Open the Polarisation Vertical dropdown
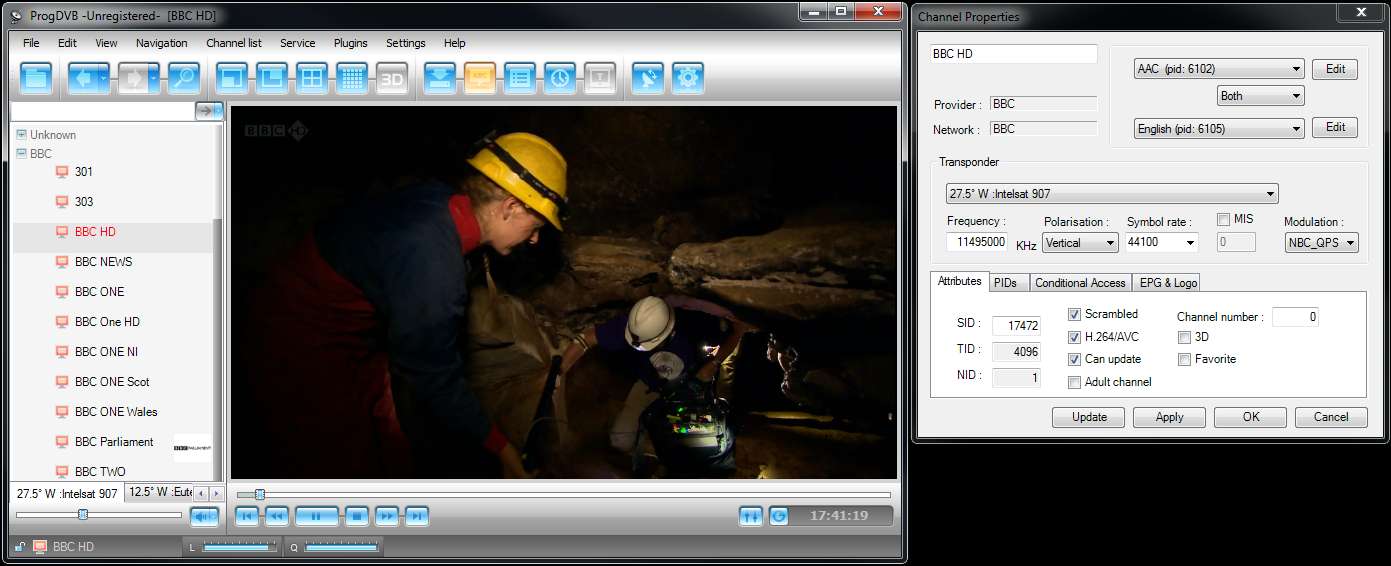1391x566 pixels. click(x=1080, y=242)
